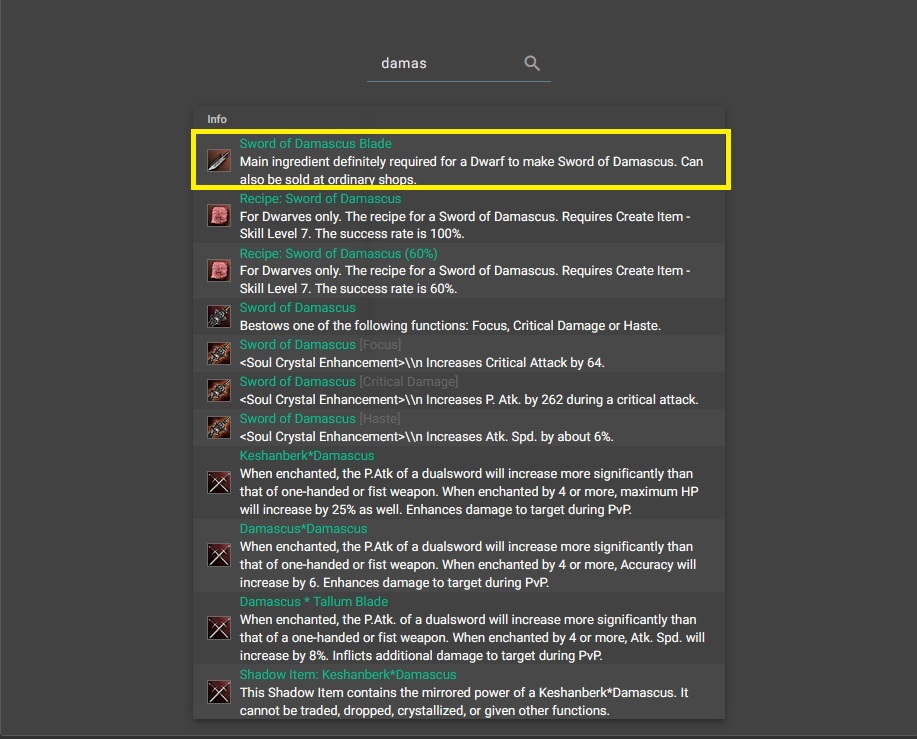Viewport: 917px width, 739px height.
Task: Click the Sword of Damascus Blade icon
Action: tap(219, 160)
